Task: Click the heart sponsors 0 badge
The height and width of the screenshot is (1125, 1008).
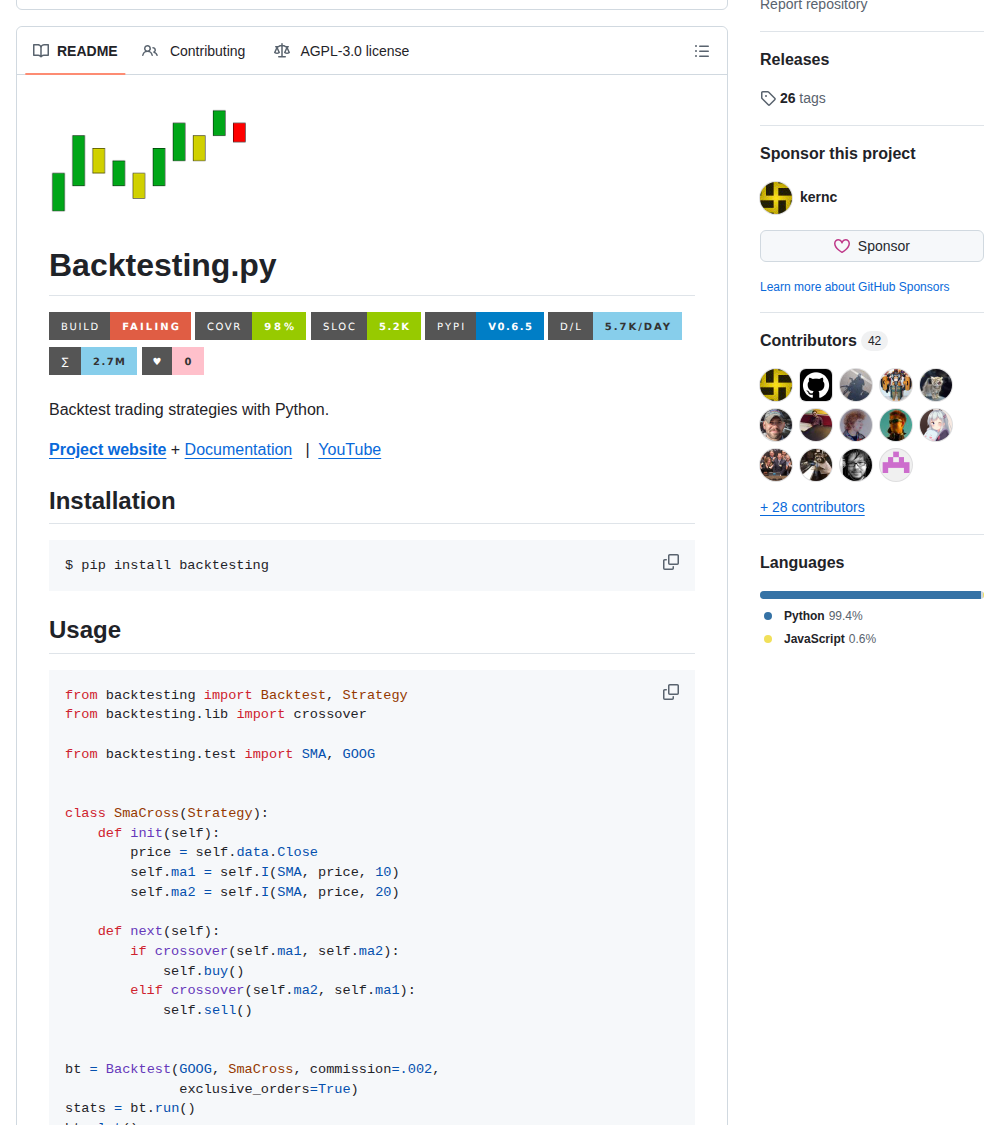Action: pyautogui.click(x=173, y=362)
